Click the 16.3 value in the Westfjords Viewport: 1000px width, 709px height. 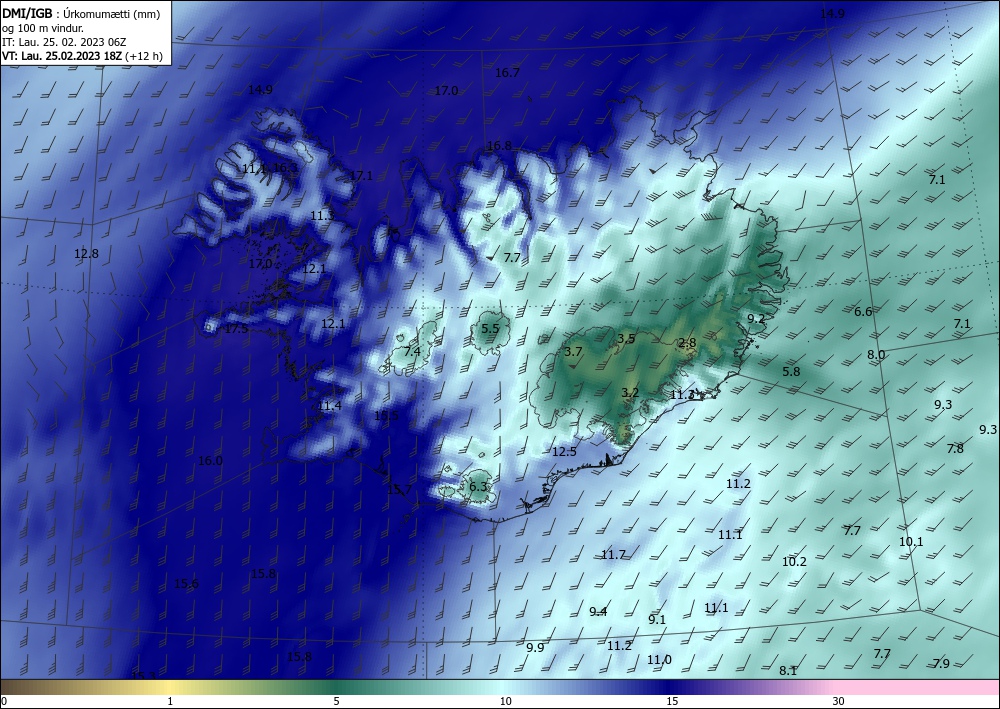(284, 168)
